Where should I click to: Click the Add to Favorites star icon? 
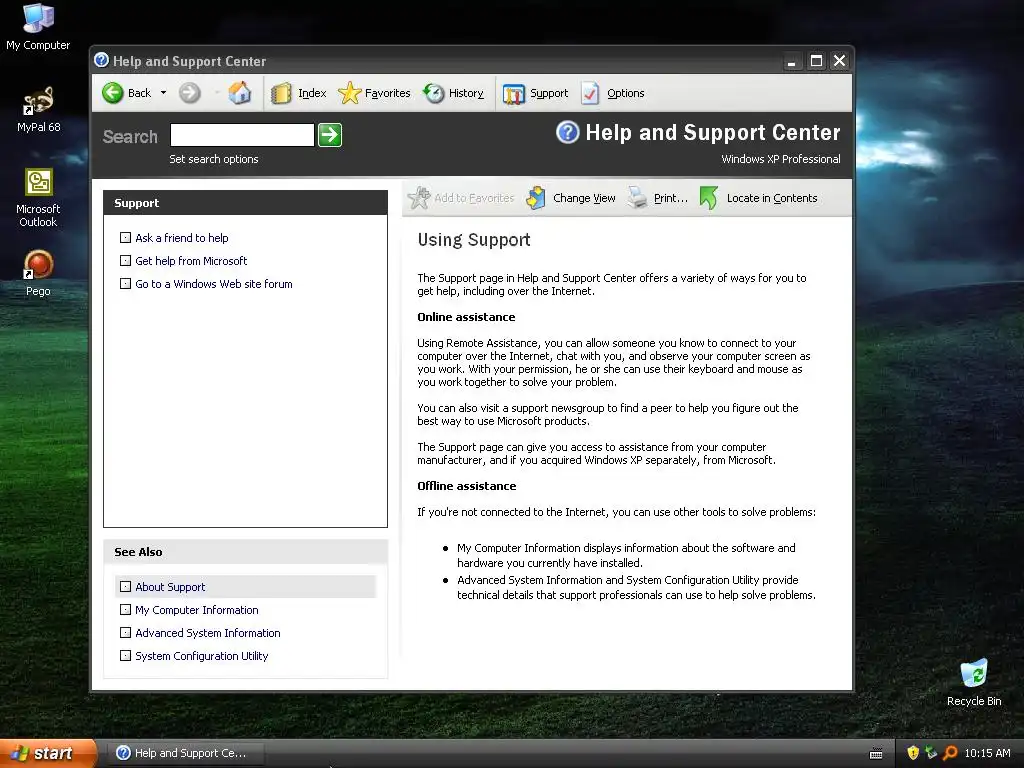coord(419,197)
